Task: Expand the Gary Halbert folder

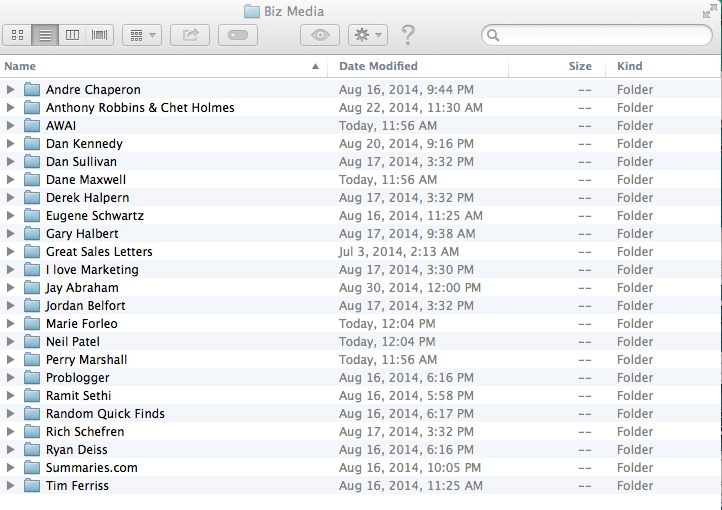Action: coord(10,233)
